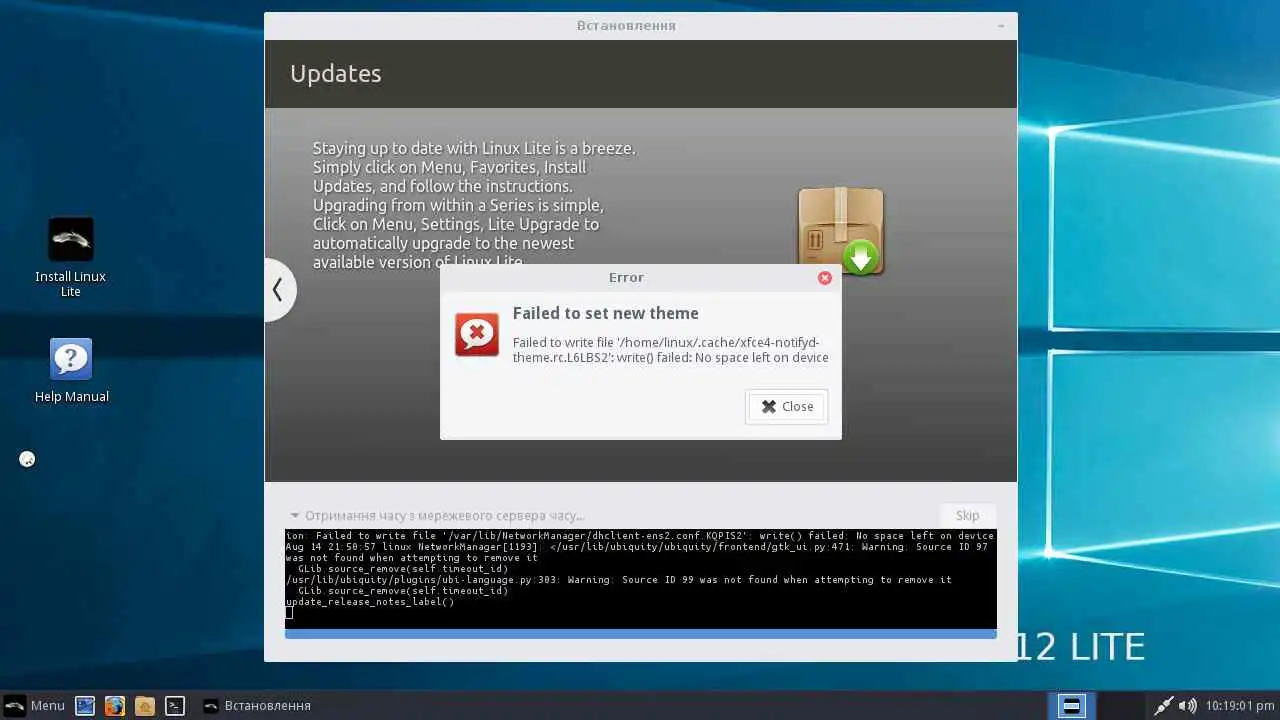Go to the previous slide with the left arrow
The image size is (1280, 720).
click(279, 290)
